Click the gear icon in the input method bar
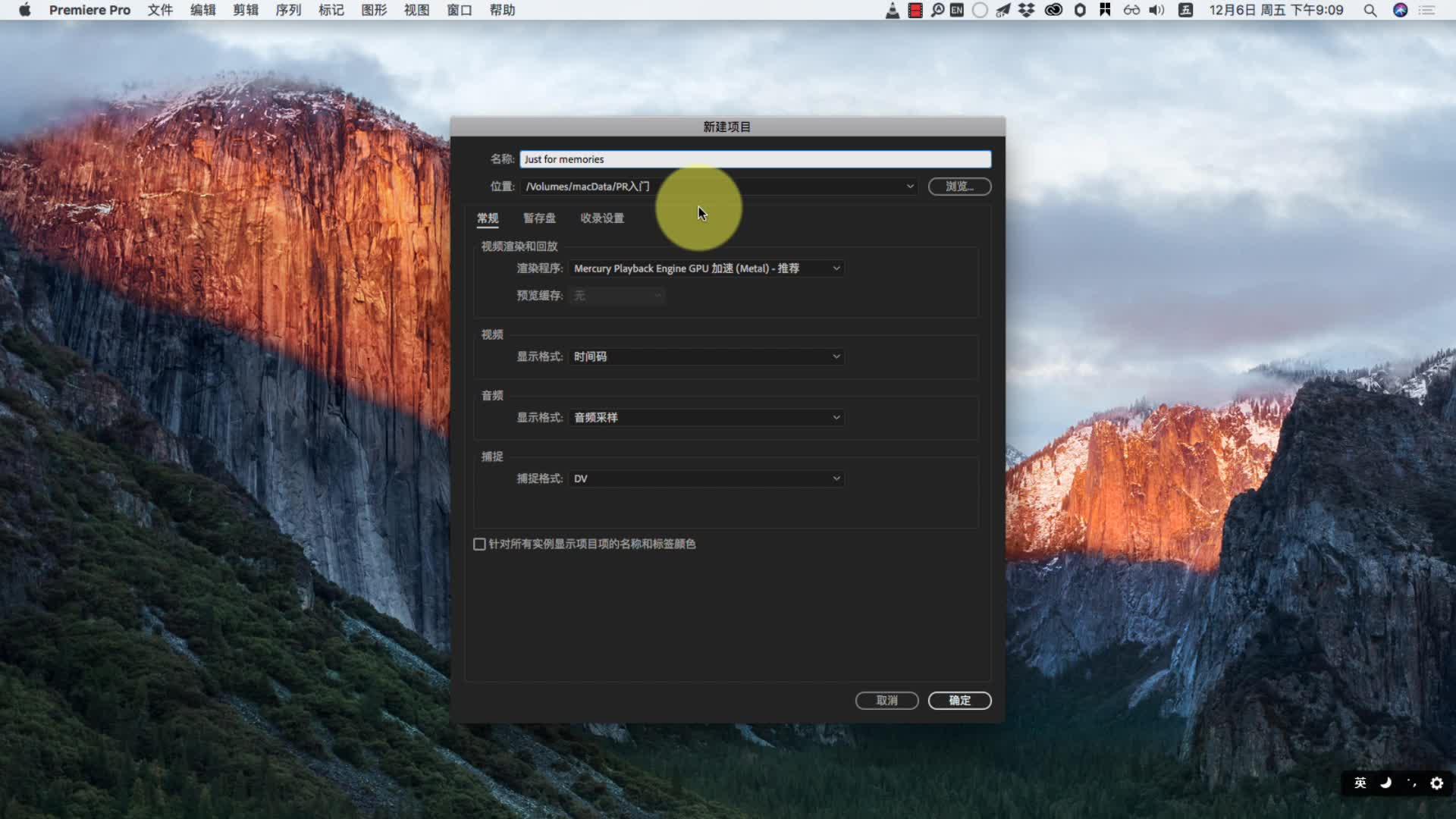The width and height of the screenshot is (1456, 819). tap(1437, 783)
